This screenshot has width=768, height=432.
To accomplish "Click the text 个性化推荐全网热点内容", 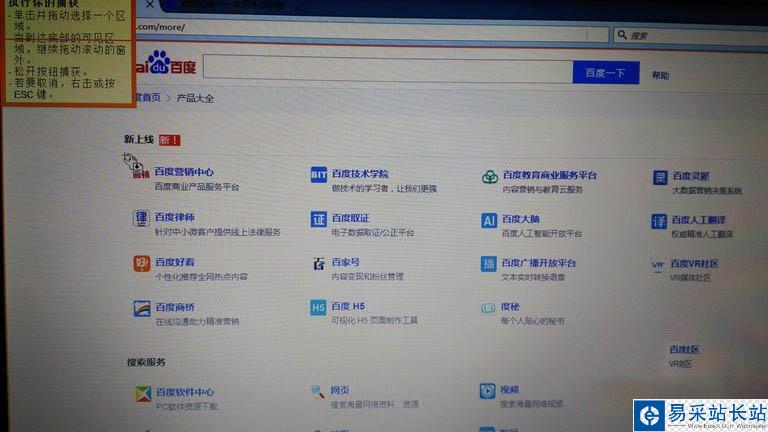I will (201, 277).
